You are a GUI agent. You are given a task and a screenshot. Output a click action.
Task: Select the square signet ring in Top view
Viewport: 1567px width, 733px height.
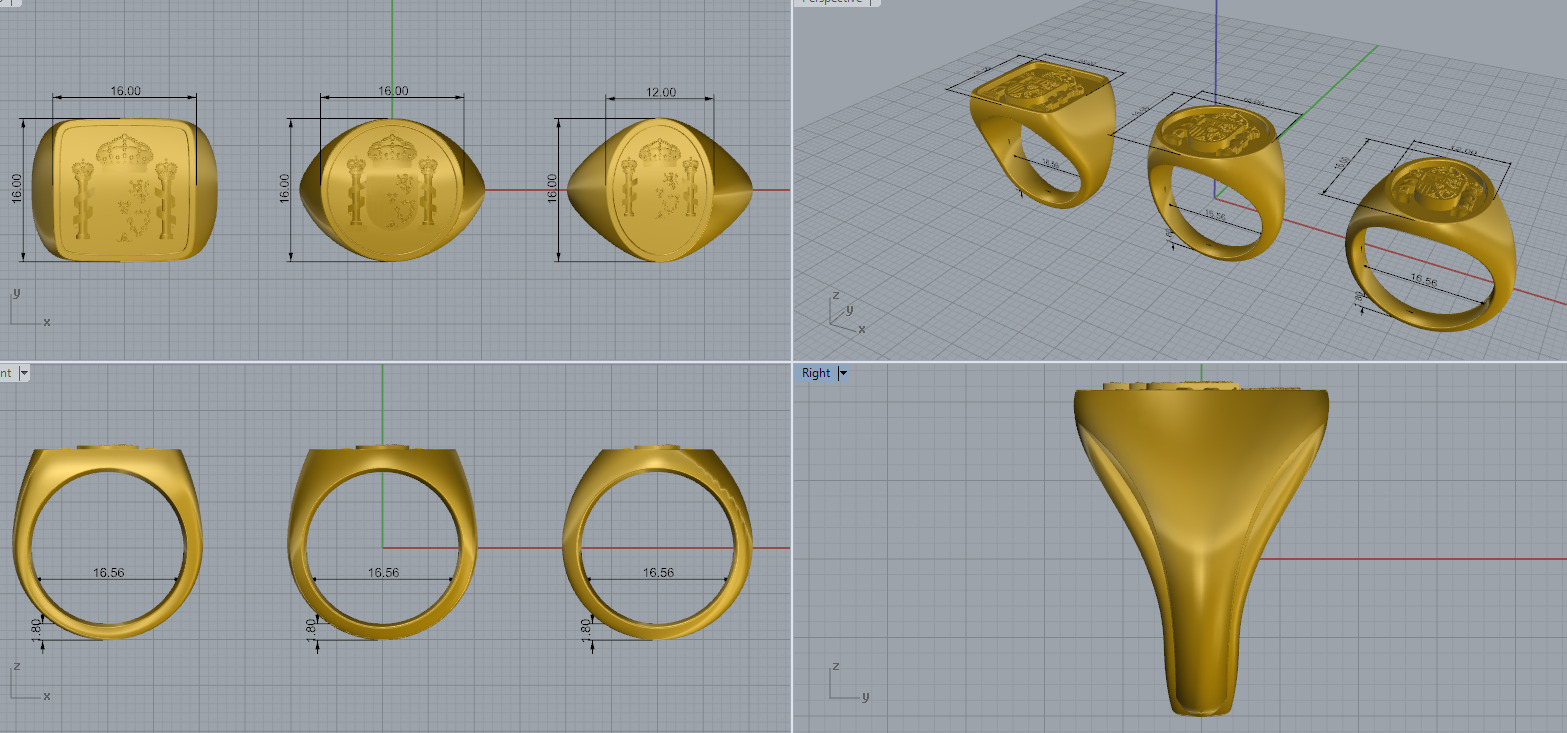point(125,190)
